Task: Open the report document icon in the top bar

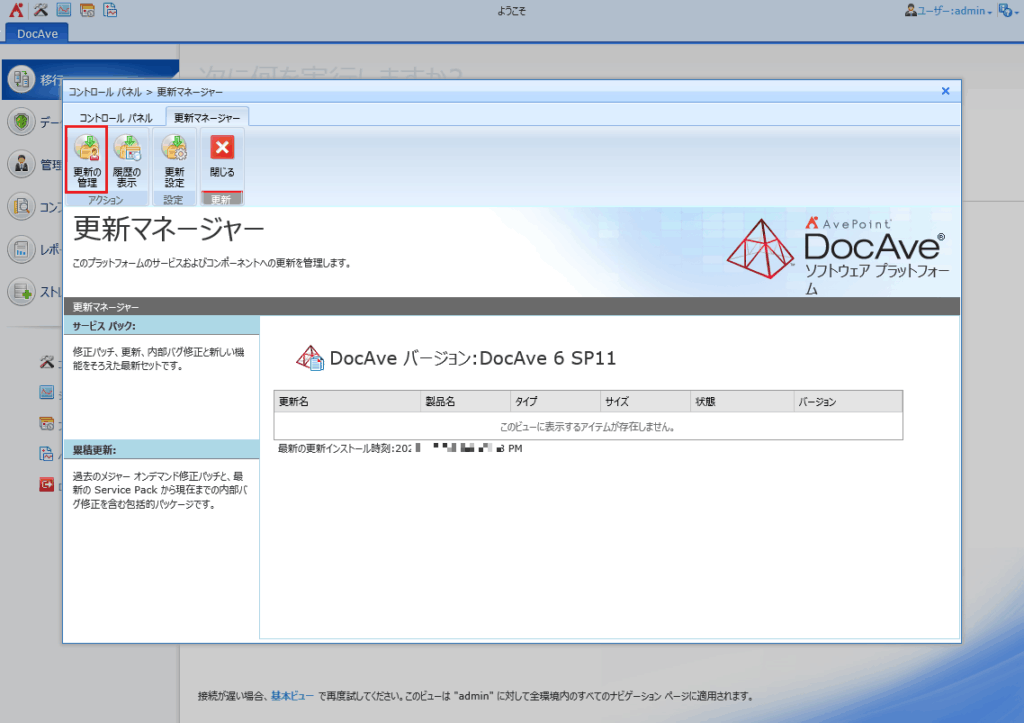Action: [x=110, y=10]
